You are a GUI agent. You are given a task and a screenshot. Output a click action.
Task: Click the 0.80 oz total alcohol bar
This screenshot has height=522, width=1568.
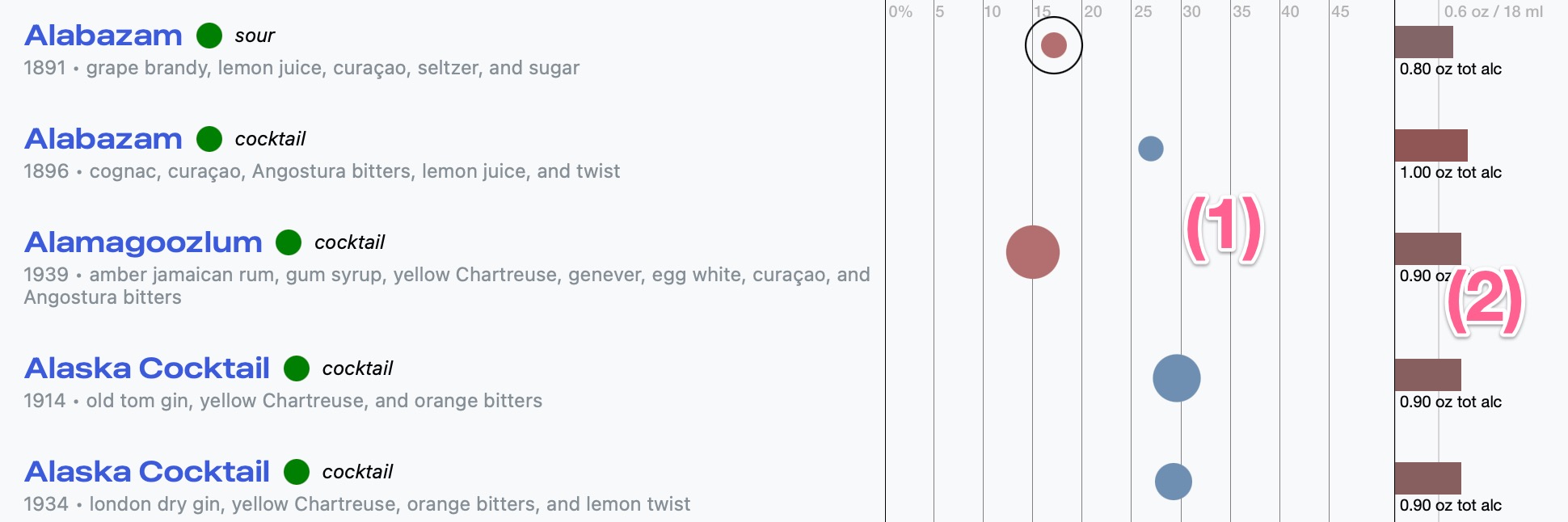[x=1423, y=42]
